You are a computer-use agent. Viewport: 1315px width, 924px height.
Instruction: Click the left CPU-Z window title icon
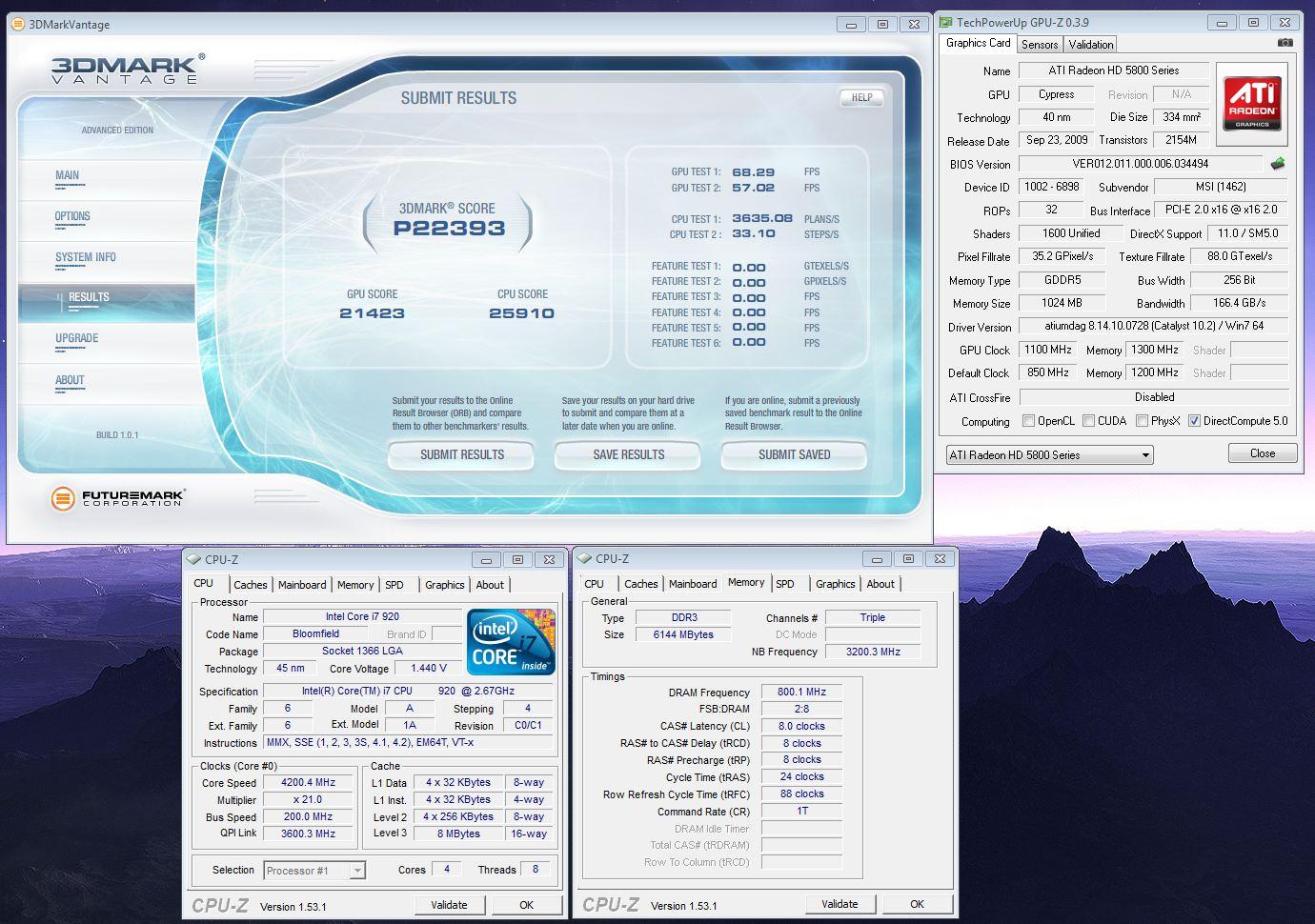click(193, 559)
